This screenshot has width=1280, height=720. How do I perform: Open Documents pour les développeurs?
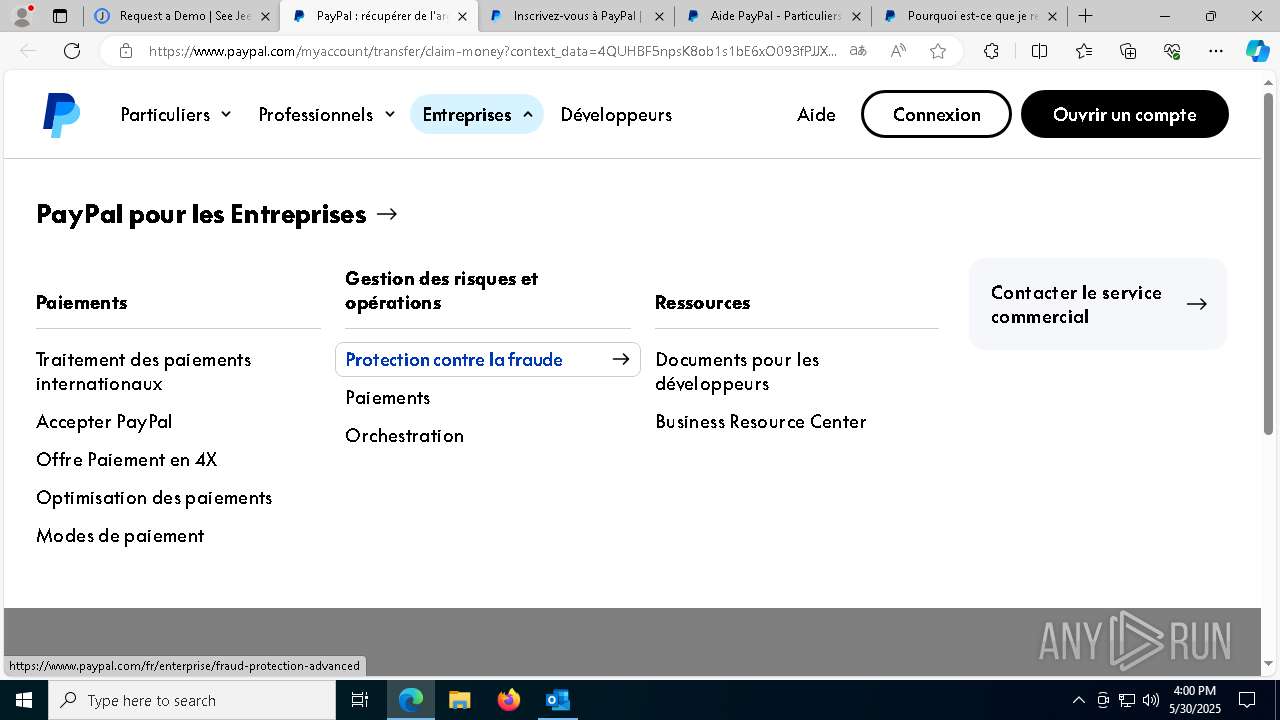coord(737,371)
